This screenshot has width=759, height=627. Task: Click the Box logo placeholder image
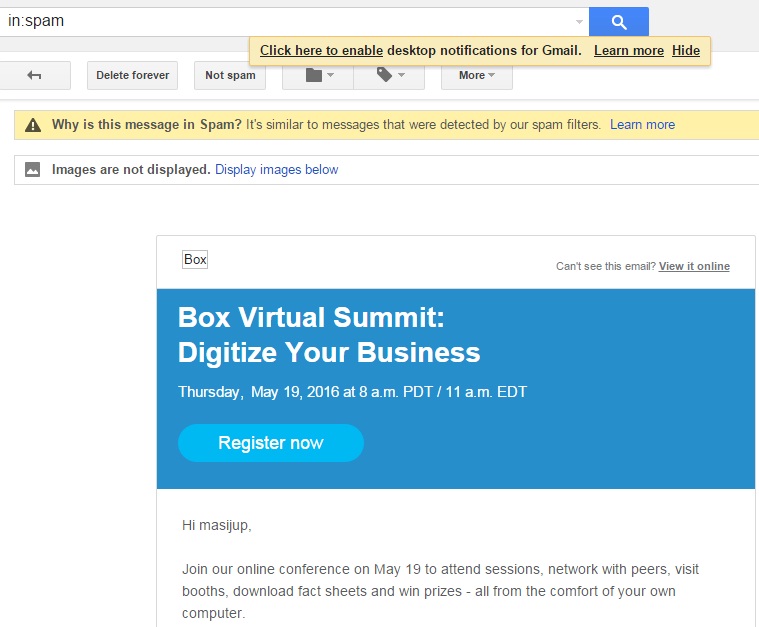coord(195,260)
